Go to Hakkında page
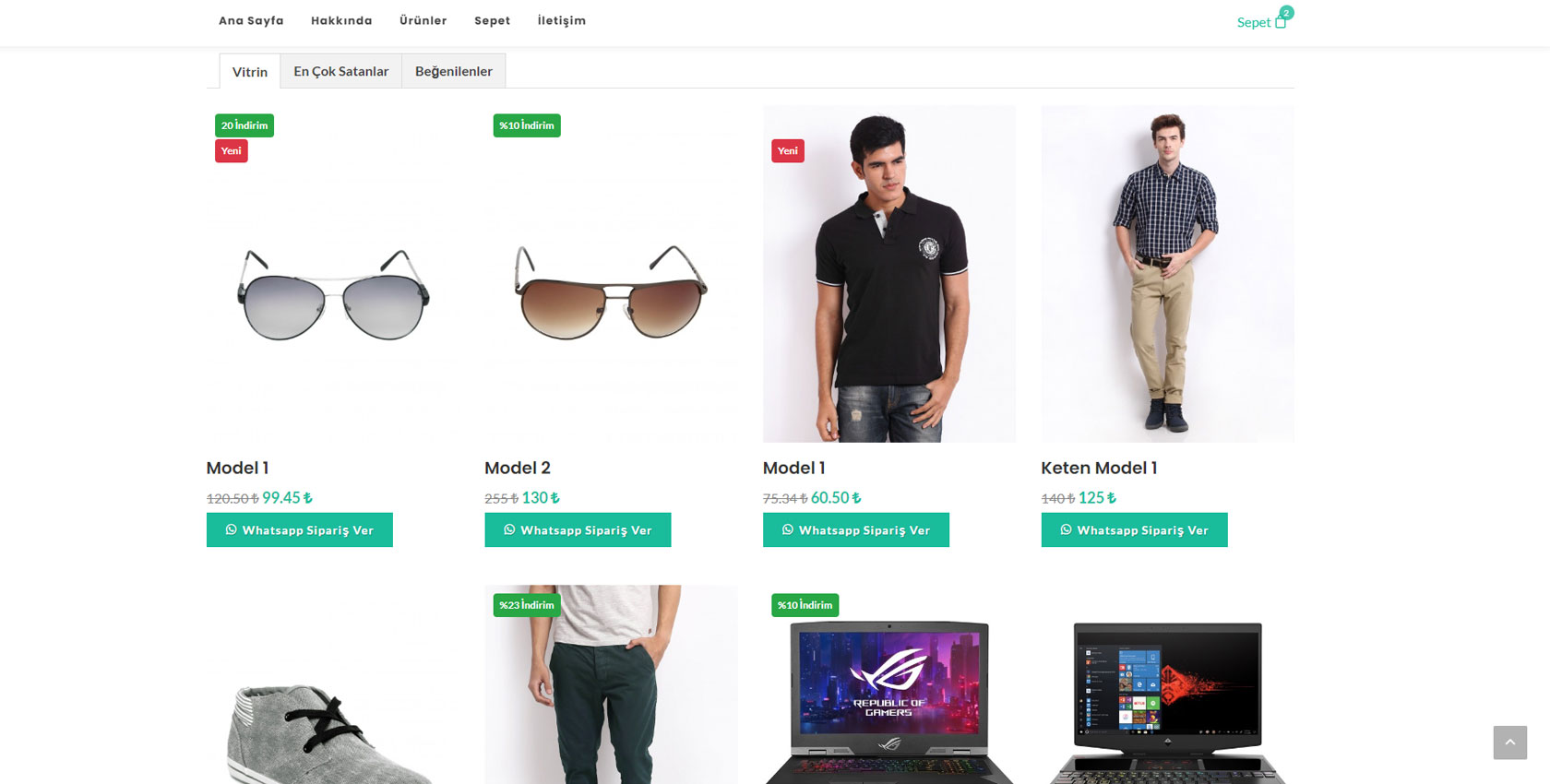This screenshot has width=1550, height=784. pyautogui.click(x=341, y=20)
